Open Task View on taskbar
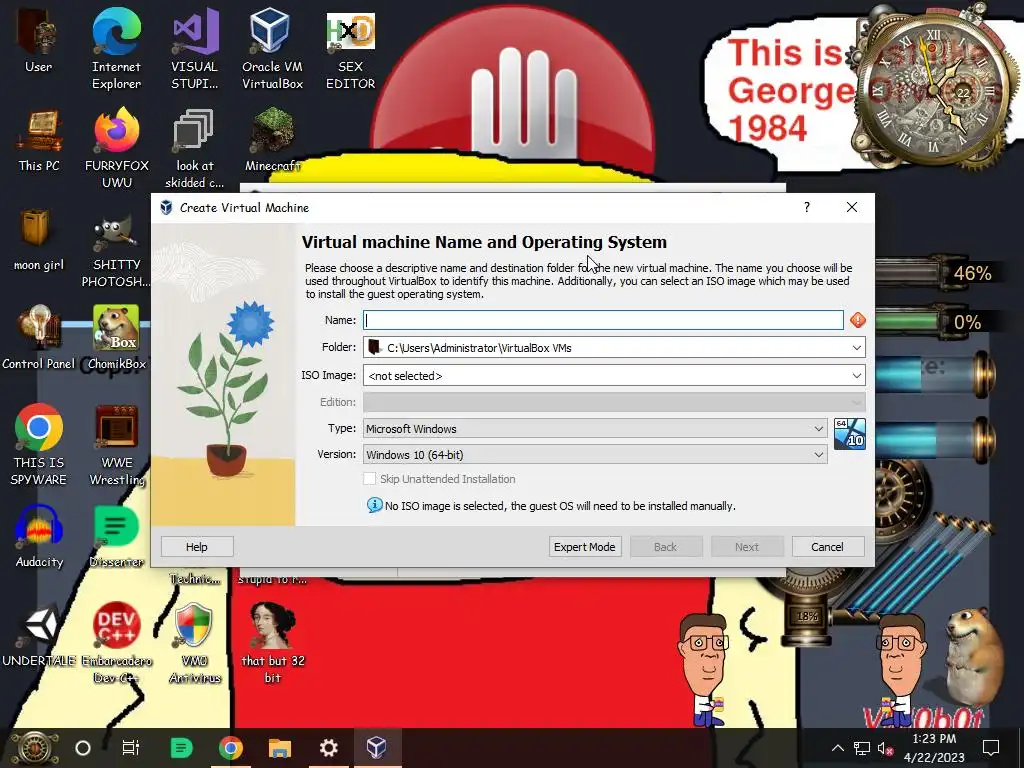Screen dimensions: 1024x768 (x=131, y=748)
